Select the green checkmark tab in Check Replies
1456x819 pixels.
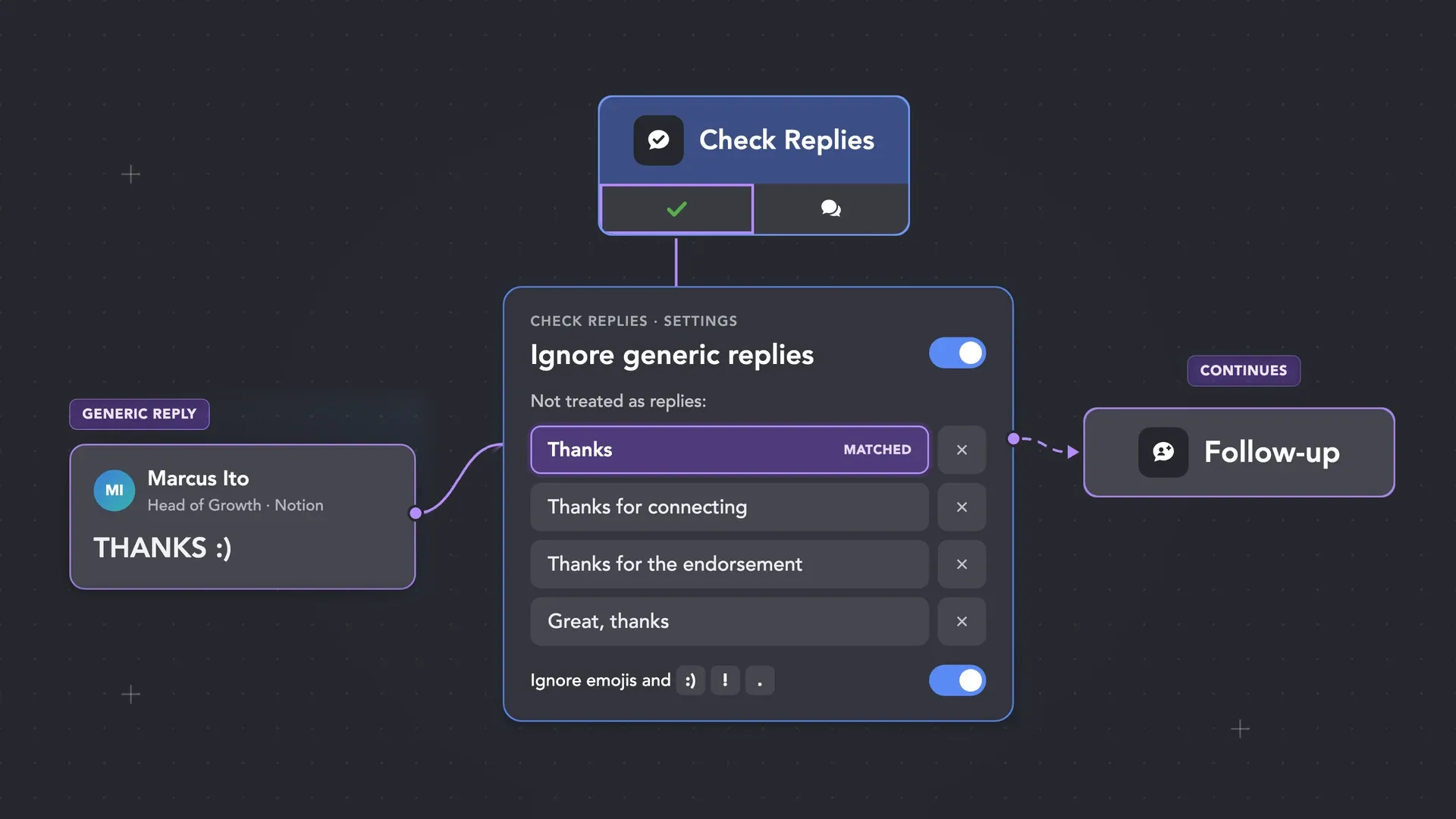click(x=676, y=209)
